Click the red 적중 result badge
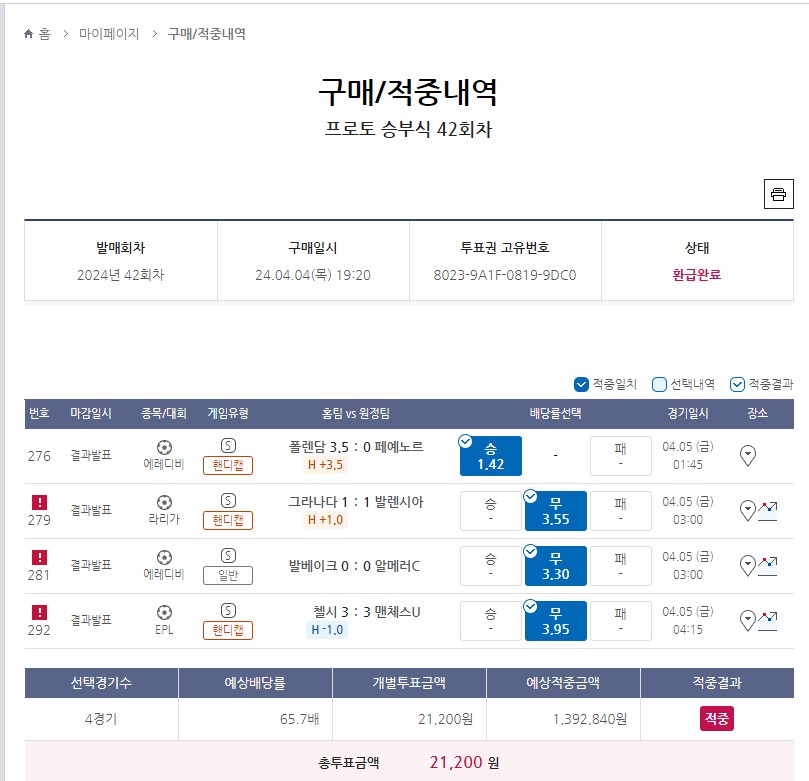This screenshot has width=809, height=781. click(717, 719)
